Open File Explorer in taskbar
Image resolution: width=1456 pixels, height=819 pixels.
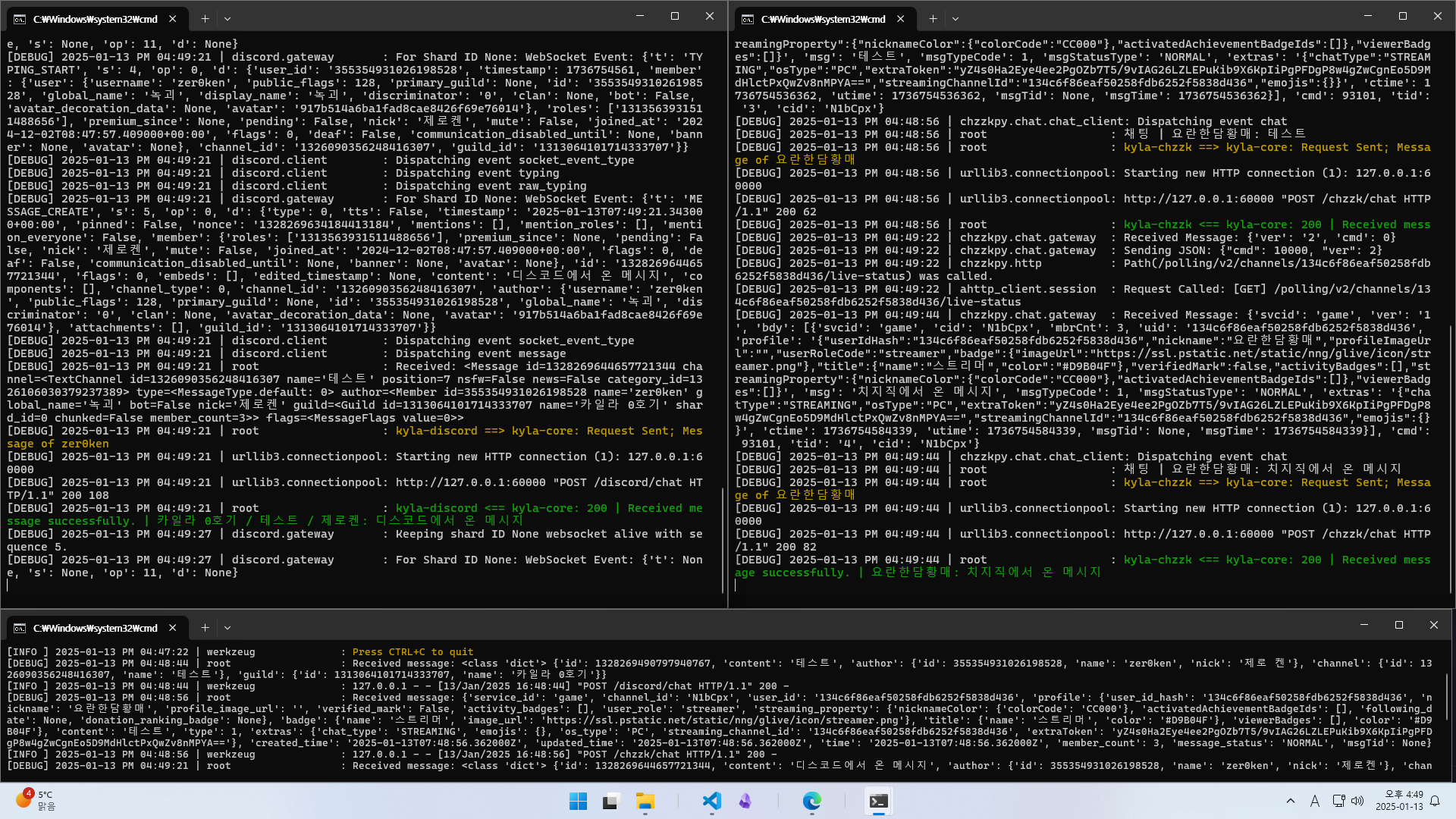[x=645, y=801]
